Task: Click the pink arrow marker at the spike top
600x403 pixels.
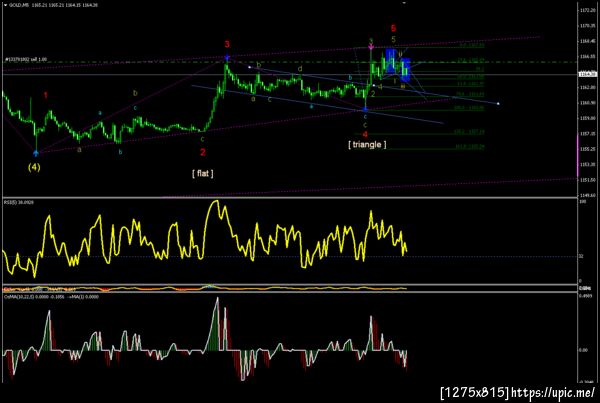Action: 371,47
